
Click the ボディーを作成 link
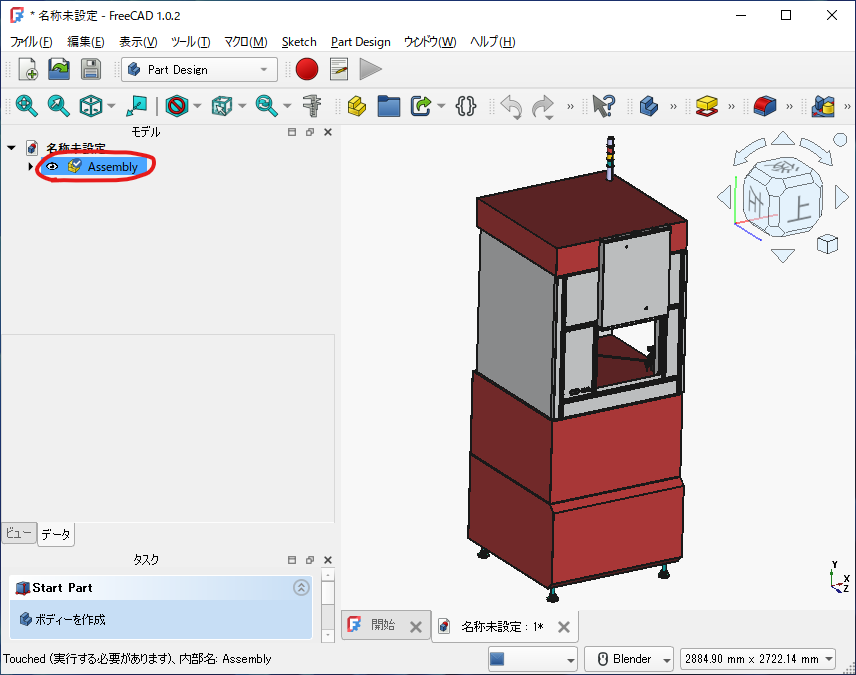[70, 620]
